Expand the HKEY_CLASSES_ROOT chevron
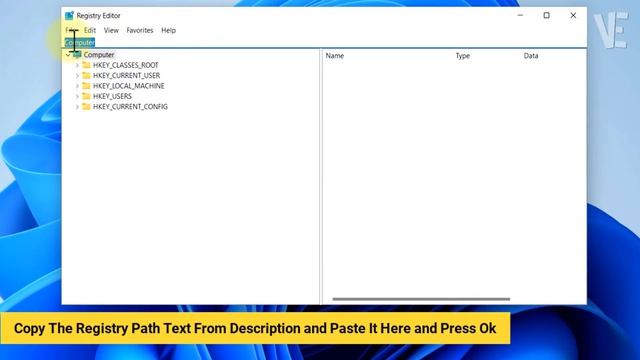Image resolution: width=640 pixels, height=360 pixels. 77,65
